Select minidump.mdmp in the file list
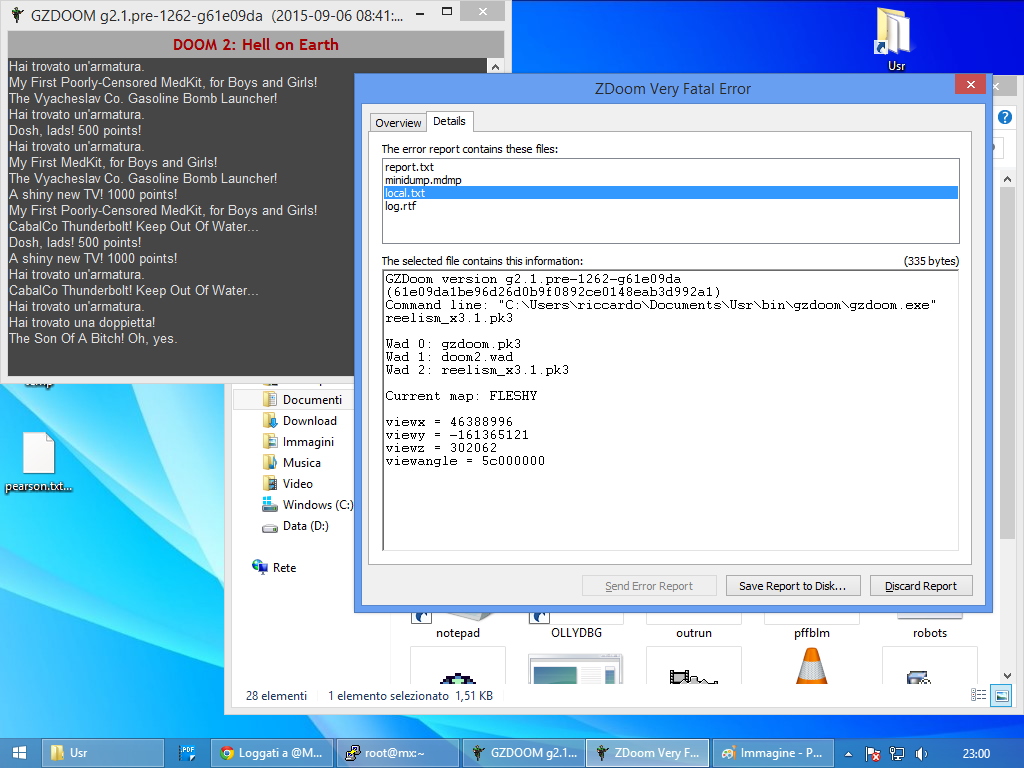This screenshot has width=1024, height=768. coord(671,180)
